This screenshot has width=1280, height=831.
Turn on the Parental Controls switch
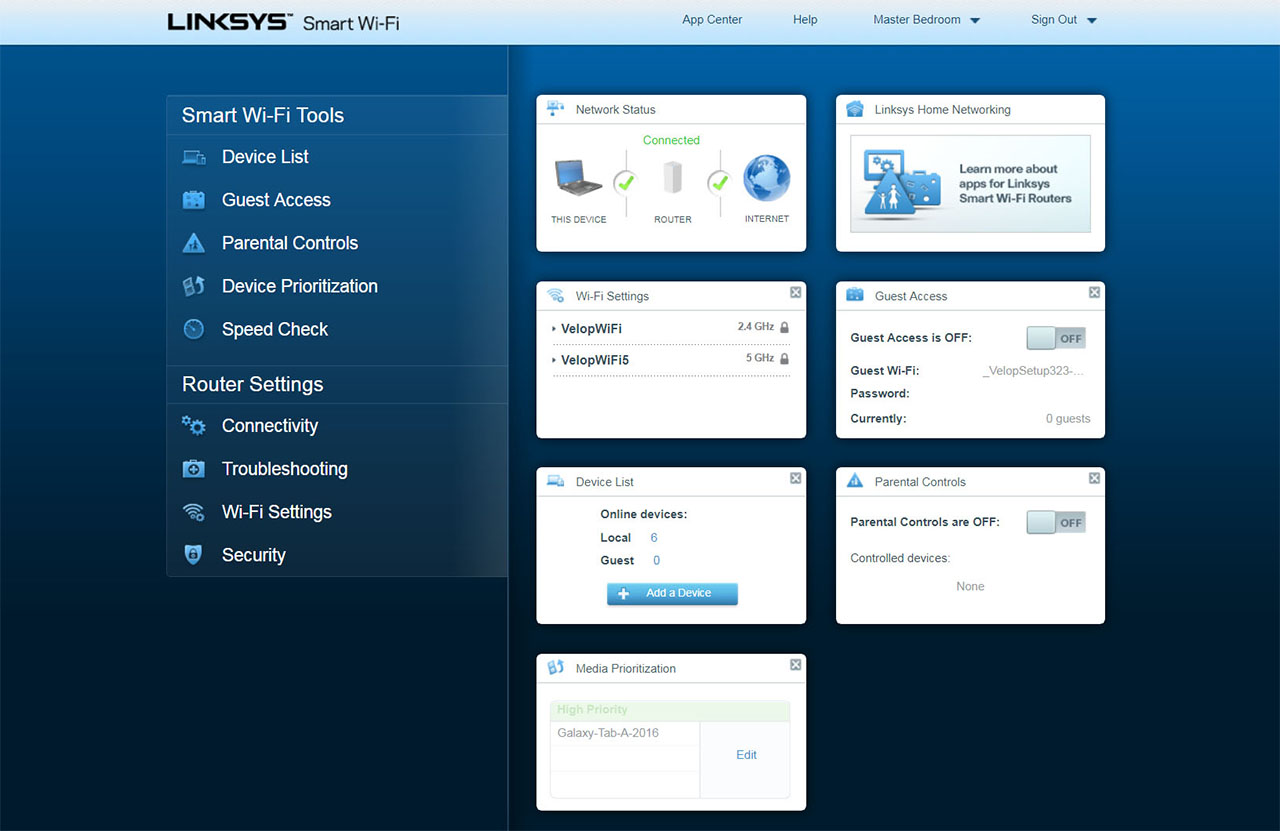(x=1056, y=522)
